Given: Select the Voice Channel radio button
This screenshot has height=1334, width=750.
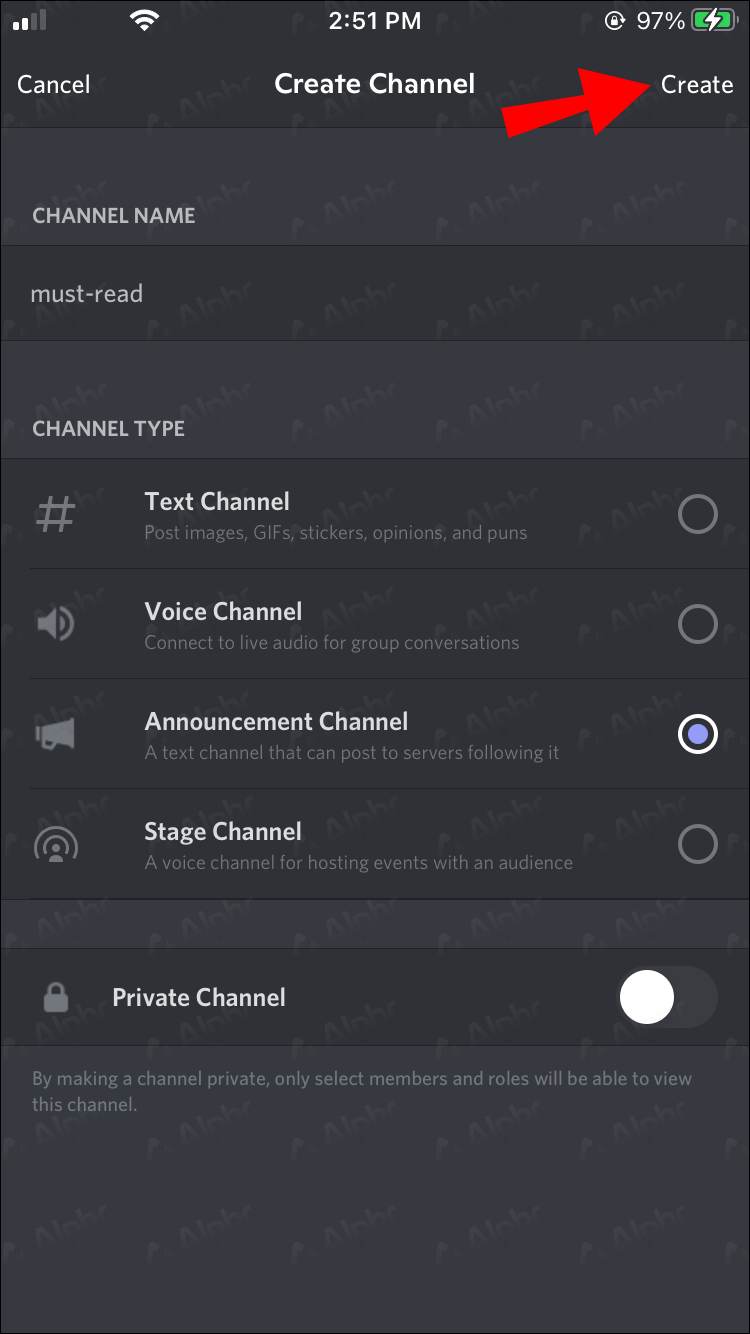Looking at the screenshot, I should click(x=697, y=625).
